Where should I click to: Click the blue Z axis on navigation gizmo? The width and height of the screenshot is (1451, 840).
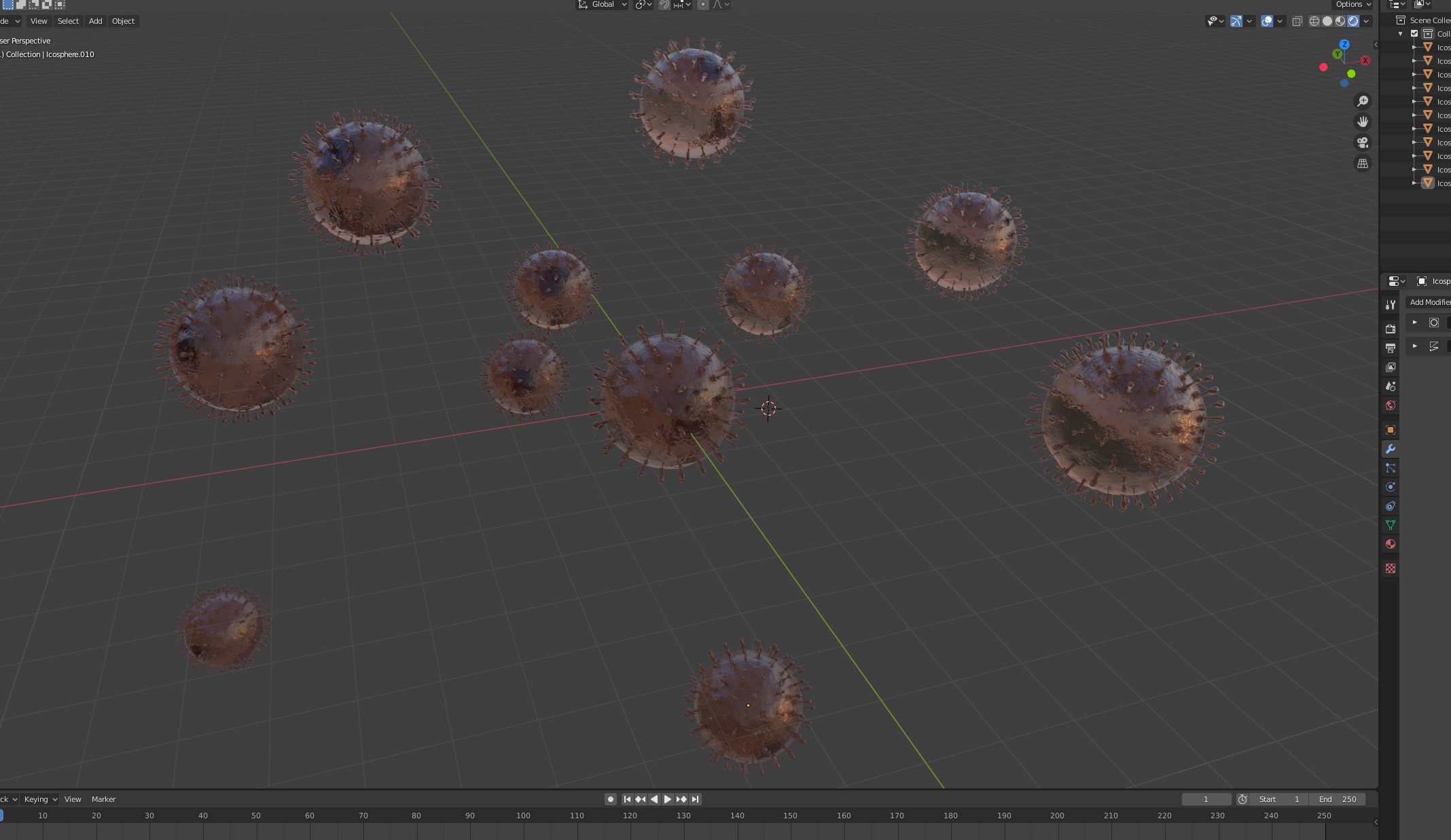[1344, 44]
